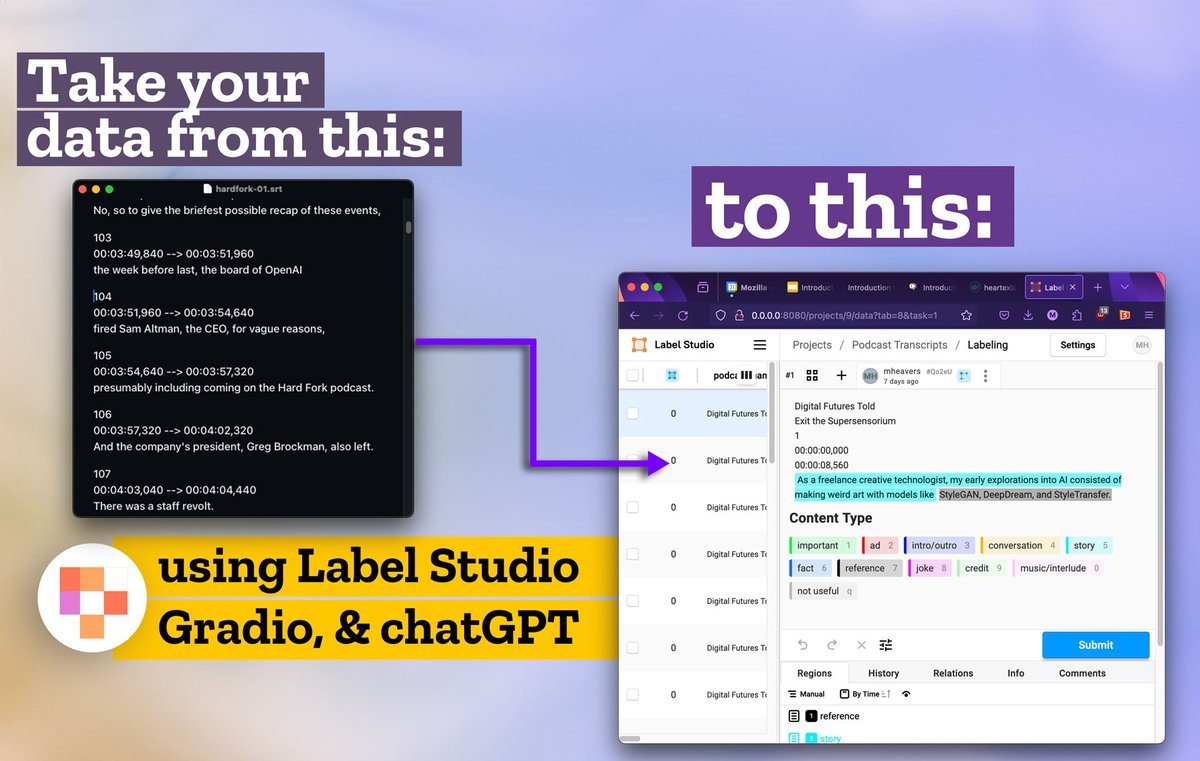
Task: Open the Manual grouping dropdown
Action: [x=806, y=694]
